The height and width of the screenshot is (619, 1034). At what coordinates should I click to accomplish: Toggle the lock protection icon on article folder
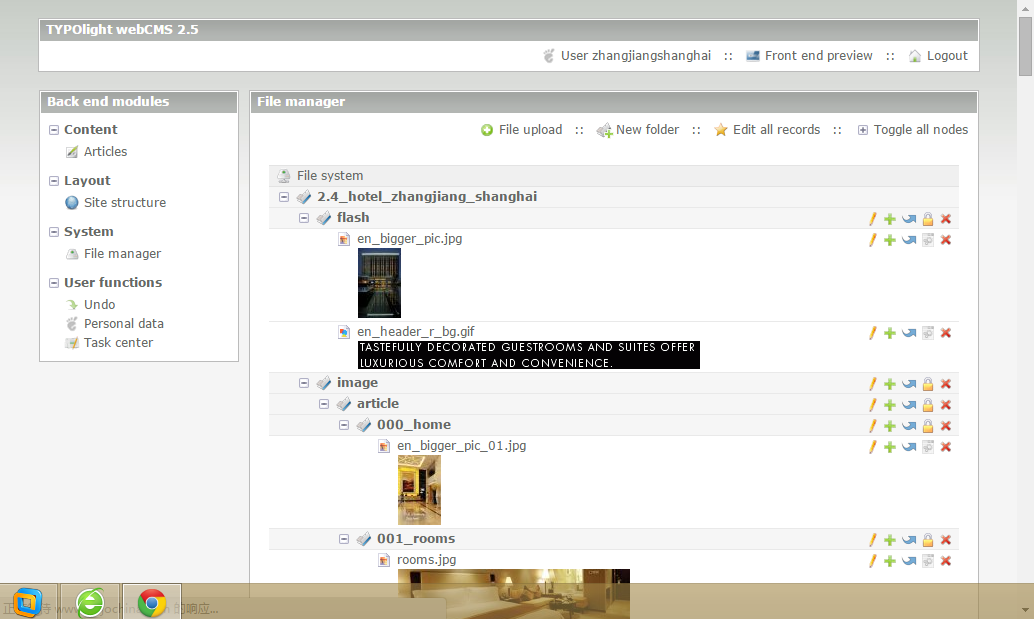tap(928, 405)
